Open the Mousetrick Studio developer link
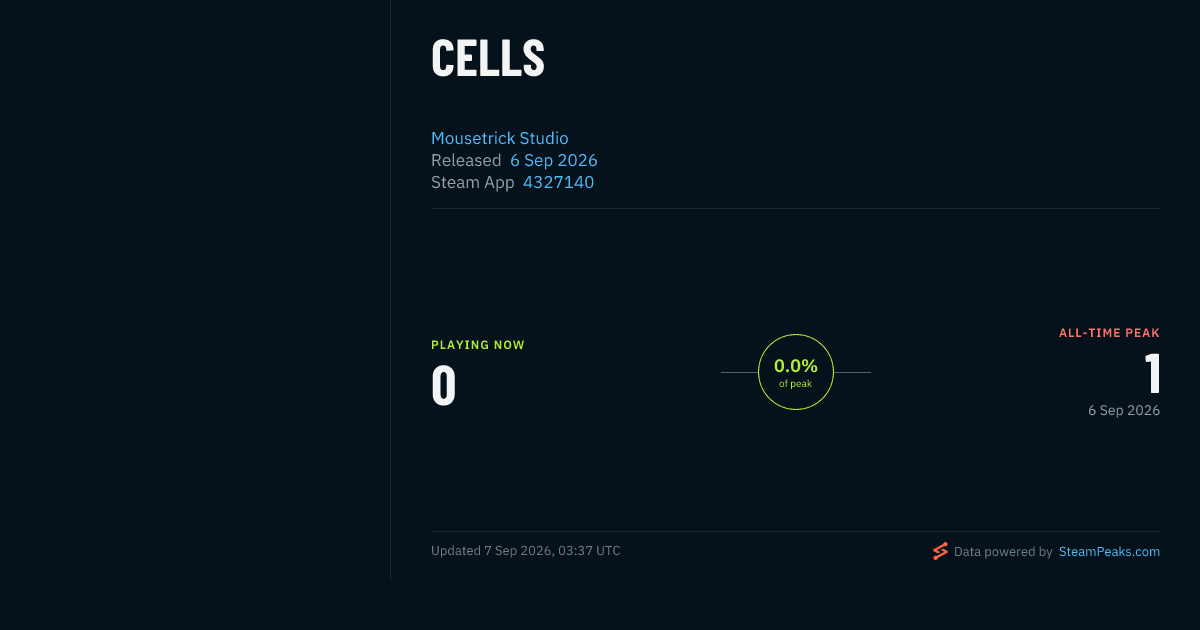 (x=500, y=138)
